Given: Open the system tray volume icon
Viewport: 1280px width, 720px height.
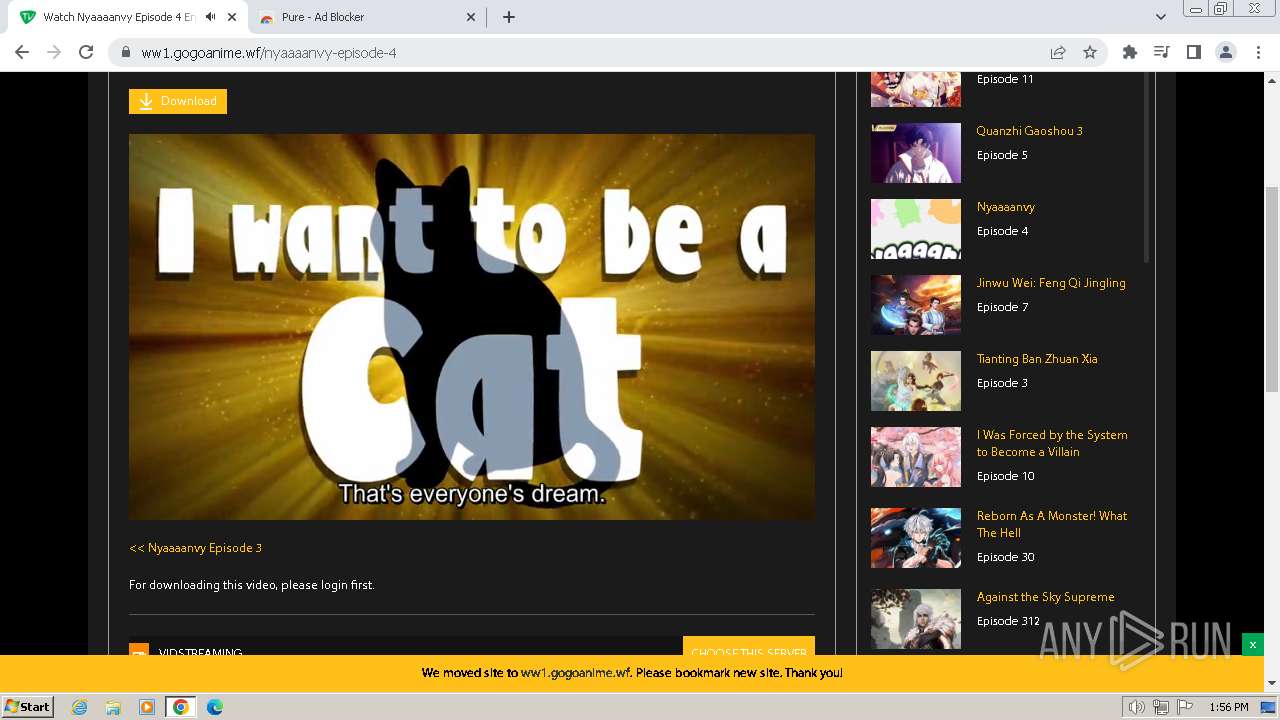Looking at the screenshot, I should pyautogui.click(x=1137, y=707).
